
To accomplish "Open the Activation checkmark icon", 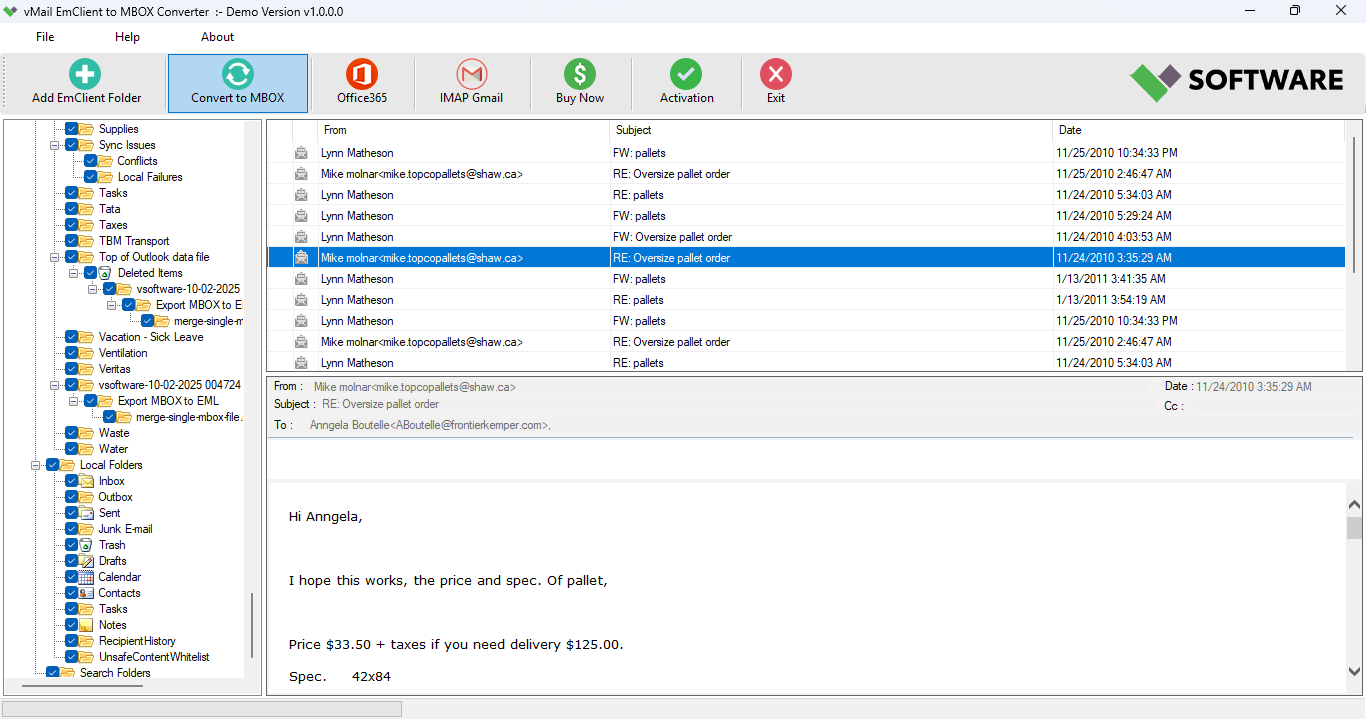I will pyautogui.click(x=686, y=74).
